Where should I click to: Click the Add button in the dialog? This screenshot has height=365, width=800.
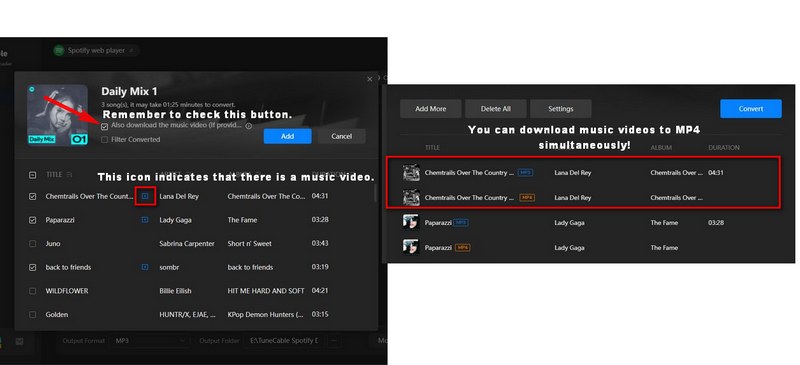[x=287, y=136]
